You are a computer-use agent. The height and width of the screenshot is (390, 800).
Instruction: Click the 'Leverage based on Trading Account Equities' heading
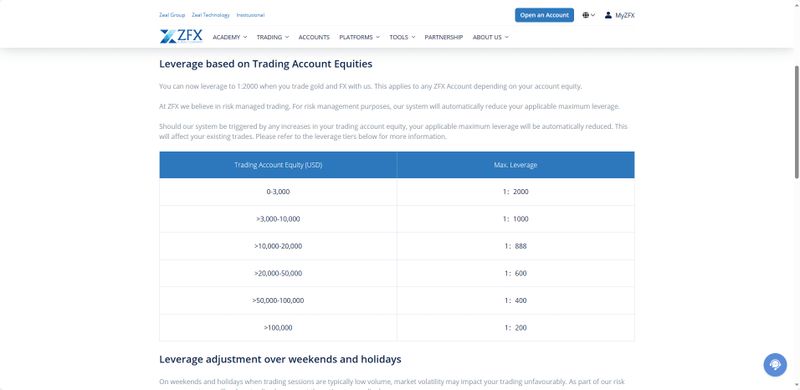click(x=266, y=64)
